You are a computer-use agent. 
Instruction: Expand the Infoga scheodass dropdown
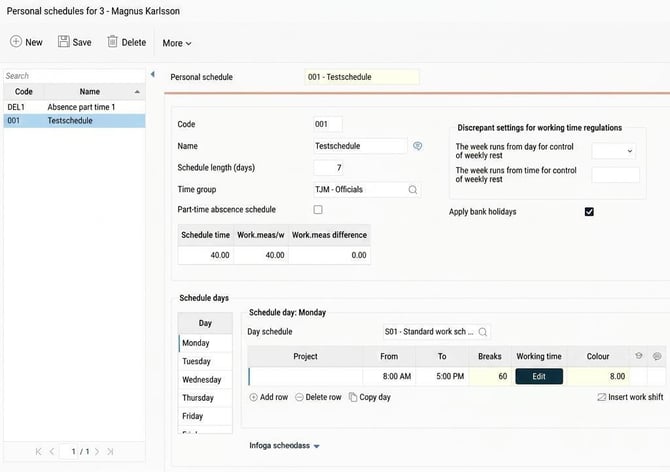coord(285,446)
